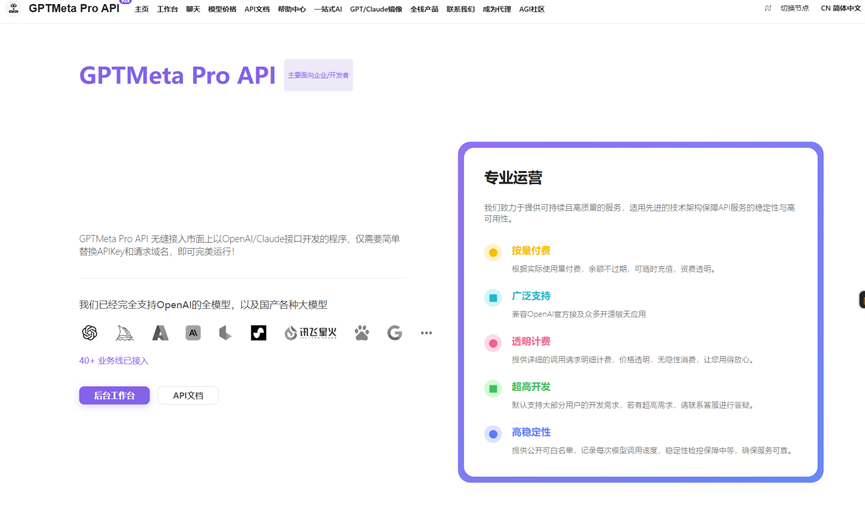Click the OpenAI logo icon
Image resolution: width=865 pixels, height=518 pixels.
[x=89, y=333]
